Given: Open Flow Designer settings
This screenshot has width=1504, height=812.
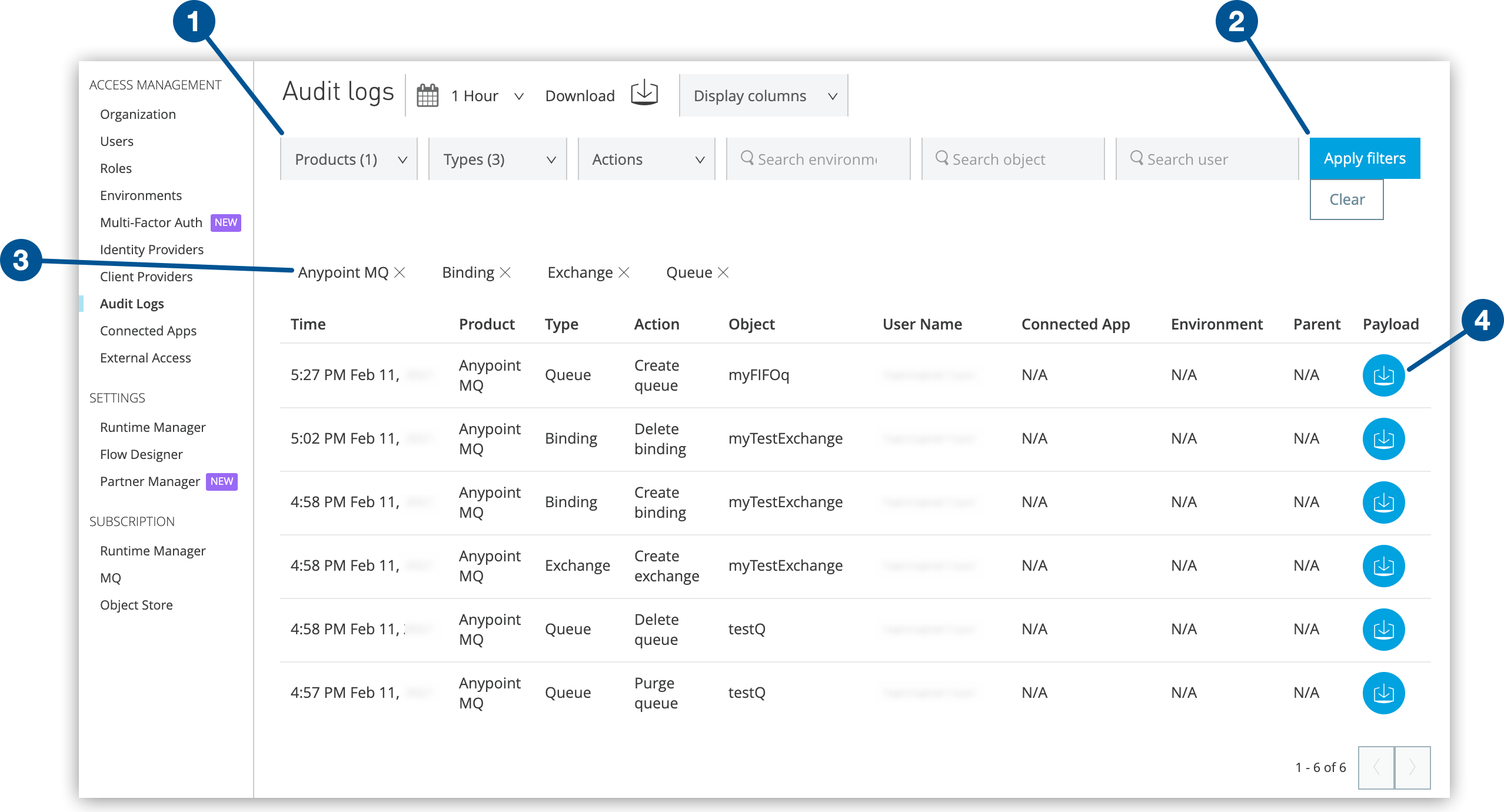Looking at the screenshot, I should click(x=141, y=454).
